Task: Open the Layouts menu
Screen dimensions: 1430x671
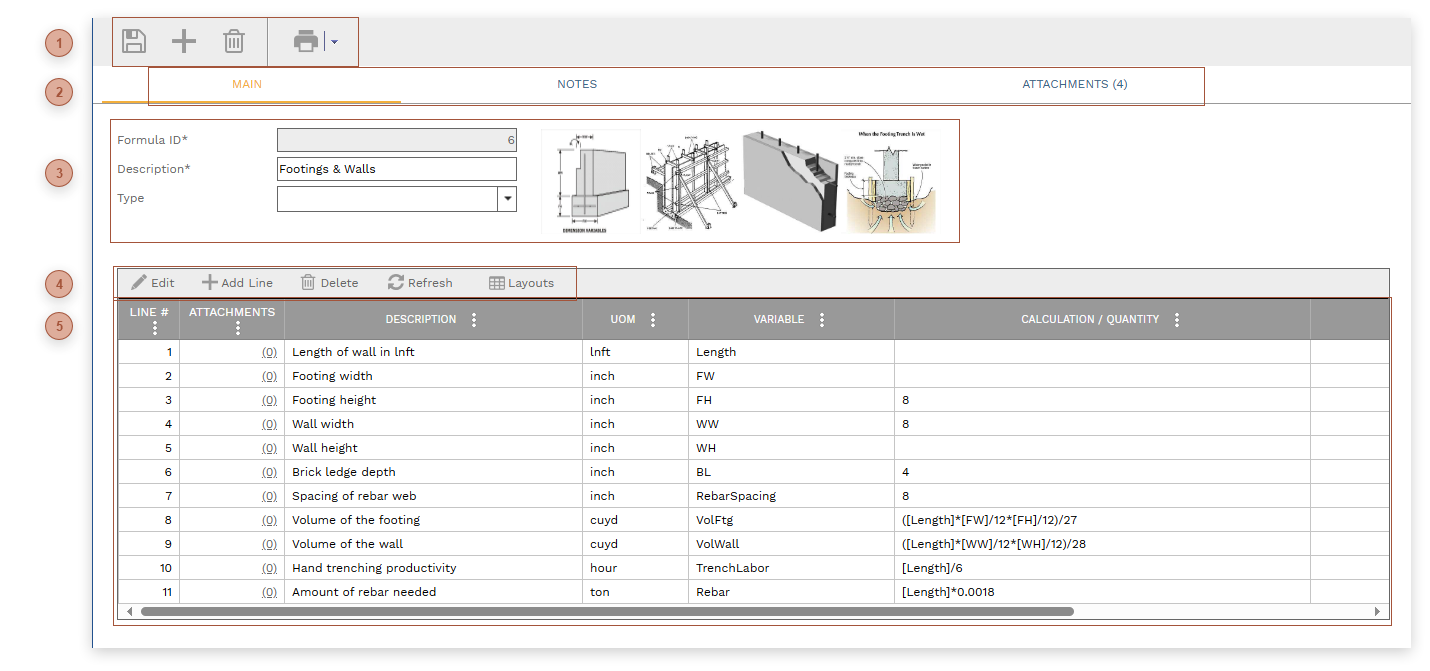Action: (x=521, y=283)
